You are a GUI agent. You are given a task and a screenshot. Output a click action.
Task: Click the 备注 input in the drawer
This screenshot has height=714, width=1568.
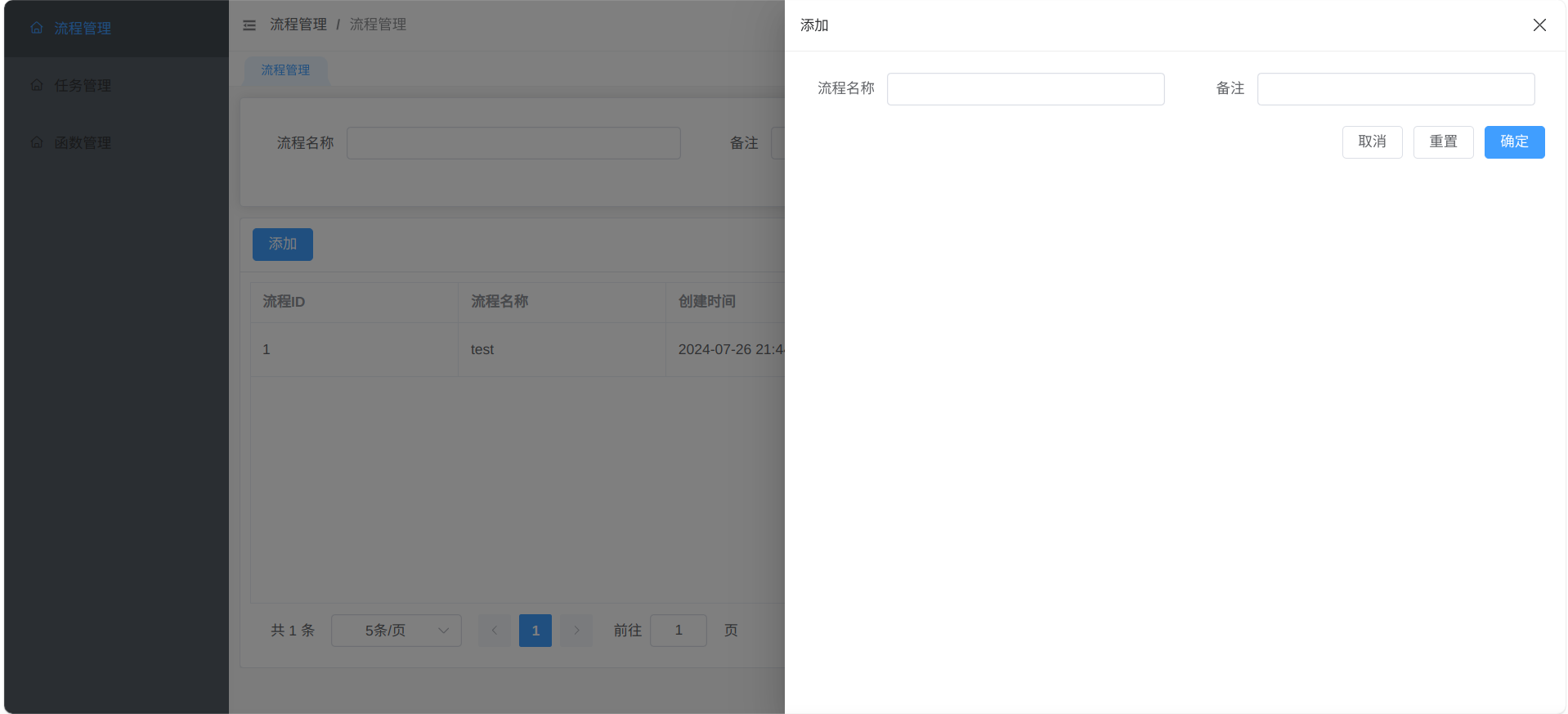(x=1396, y=89)
